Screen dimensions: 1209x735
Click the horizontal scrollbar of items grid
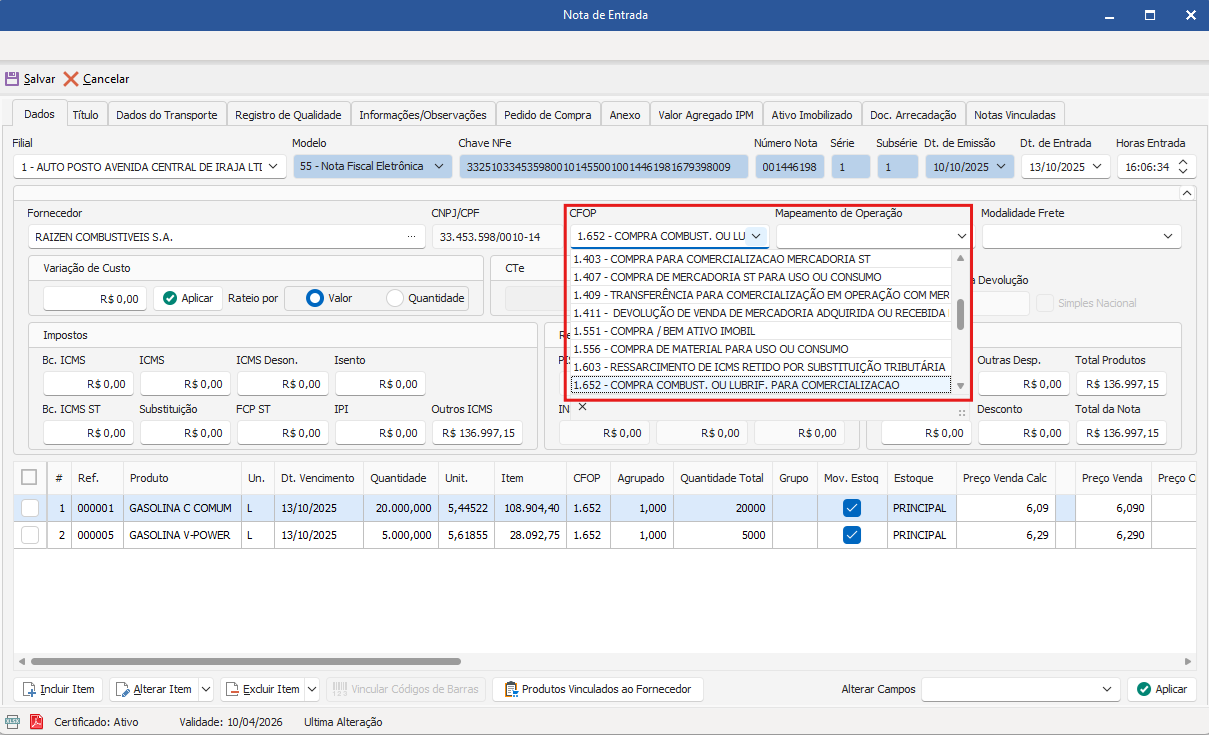click(x=245, y=661)
